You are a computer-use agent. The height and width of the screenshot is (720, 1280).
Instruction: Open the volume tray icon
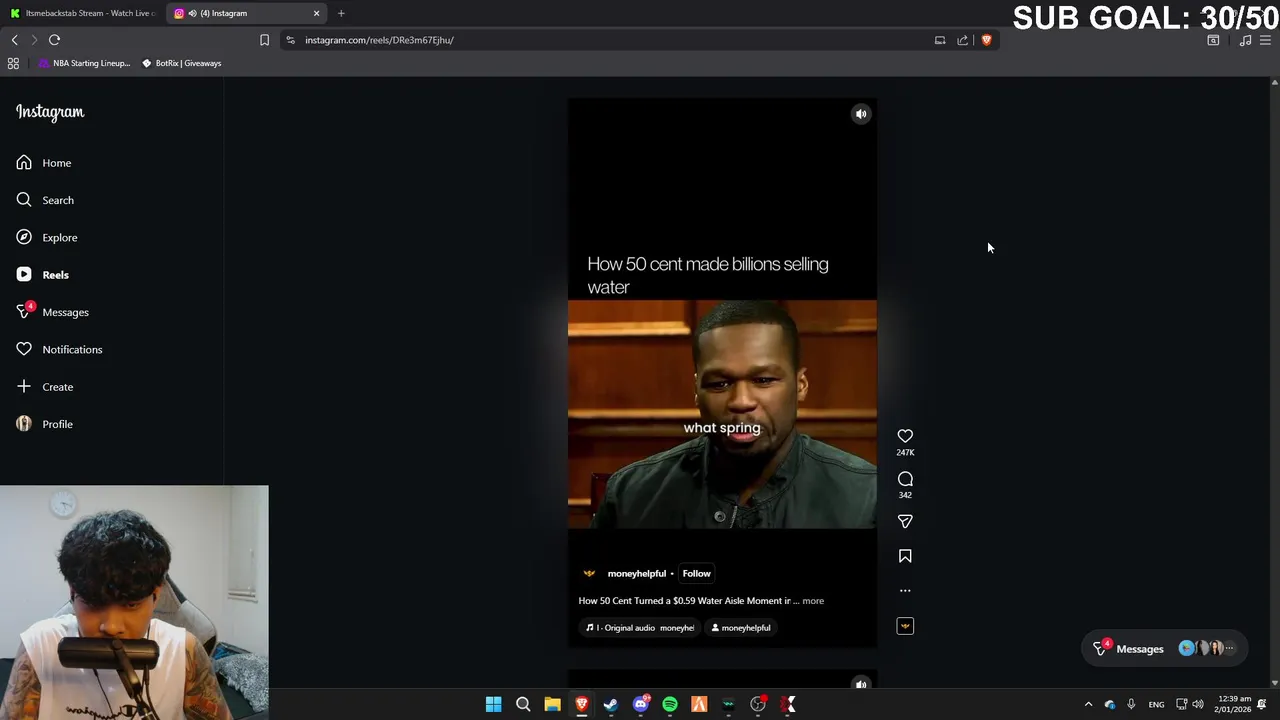(x=1198, y=705)
